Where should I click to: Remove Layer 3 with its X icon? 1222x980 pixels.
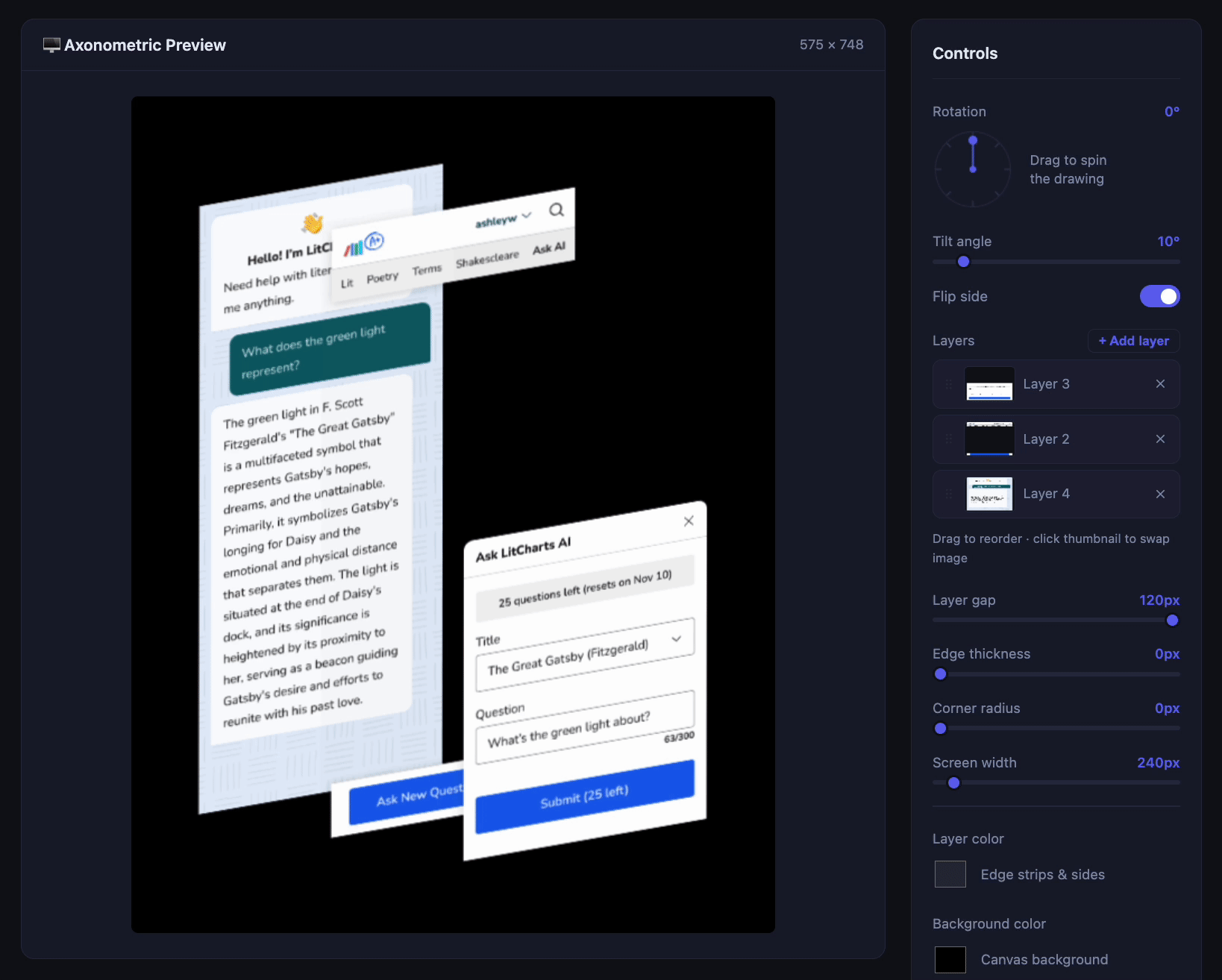pyautogui.click(x=1160, y=384)
